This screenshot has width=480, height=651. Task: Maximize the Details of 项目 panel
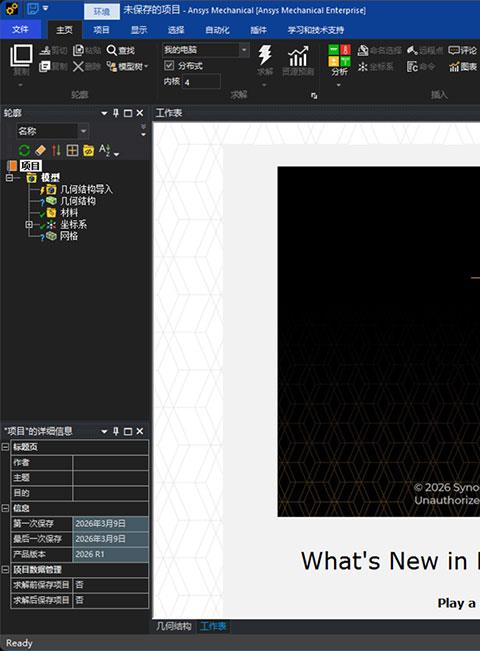pyautogui.click(x=128, y=431)
